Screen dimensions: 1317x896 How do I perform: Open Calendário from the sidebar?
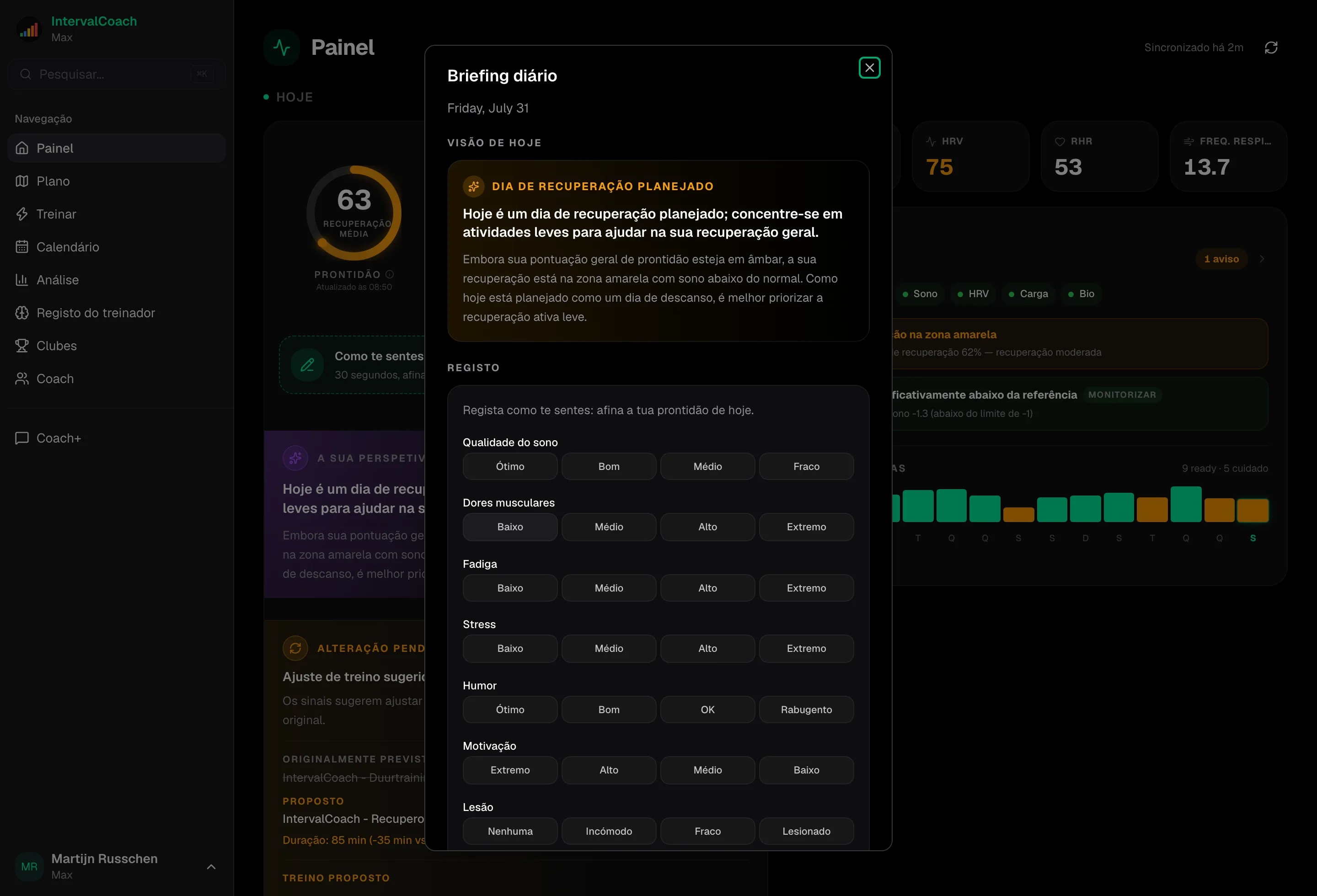pos(117,247)
